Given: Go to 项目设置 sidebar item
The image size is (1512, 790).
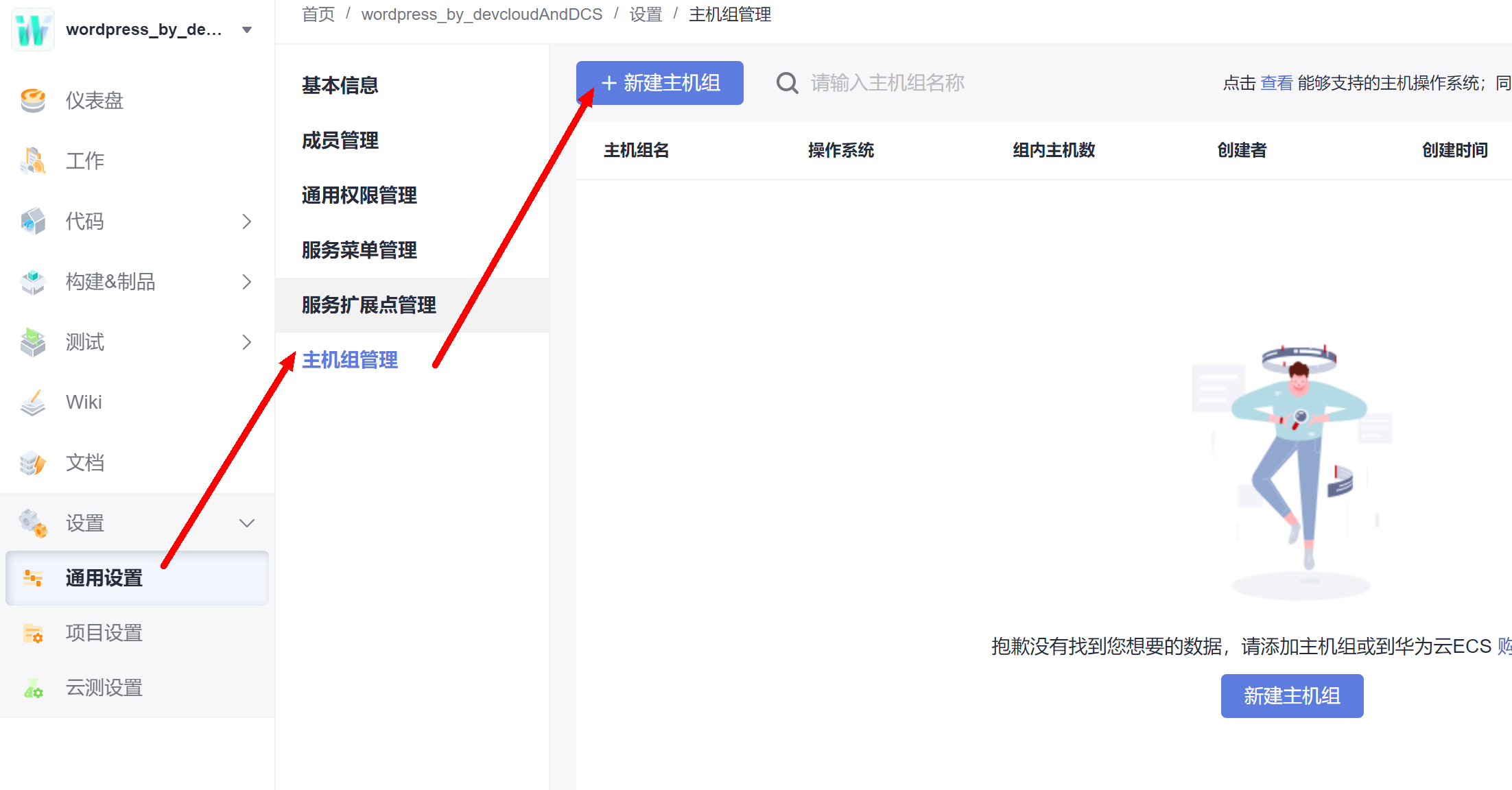Looking at the screenshot, I should coord(104,633).
